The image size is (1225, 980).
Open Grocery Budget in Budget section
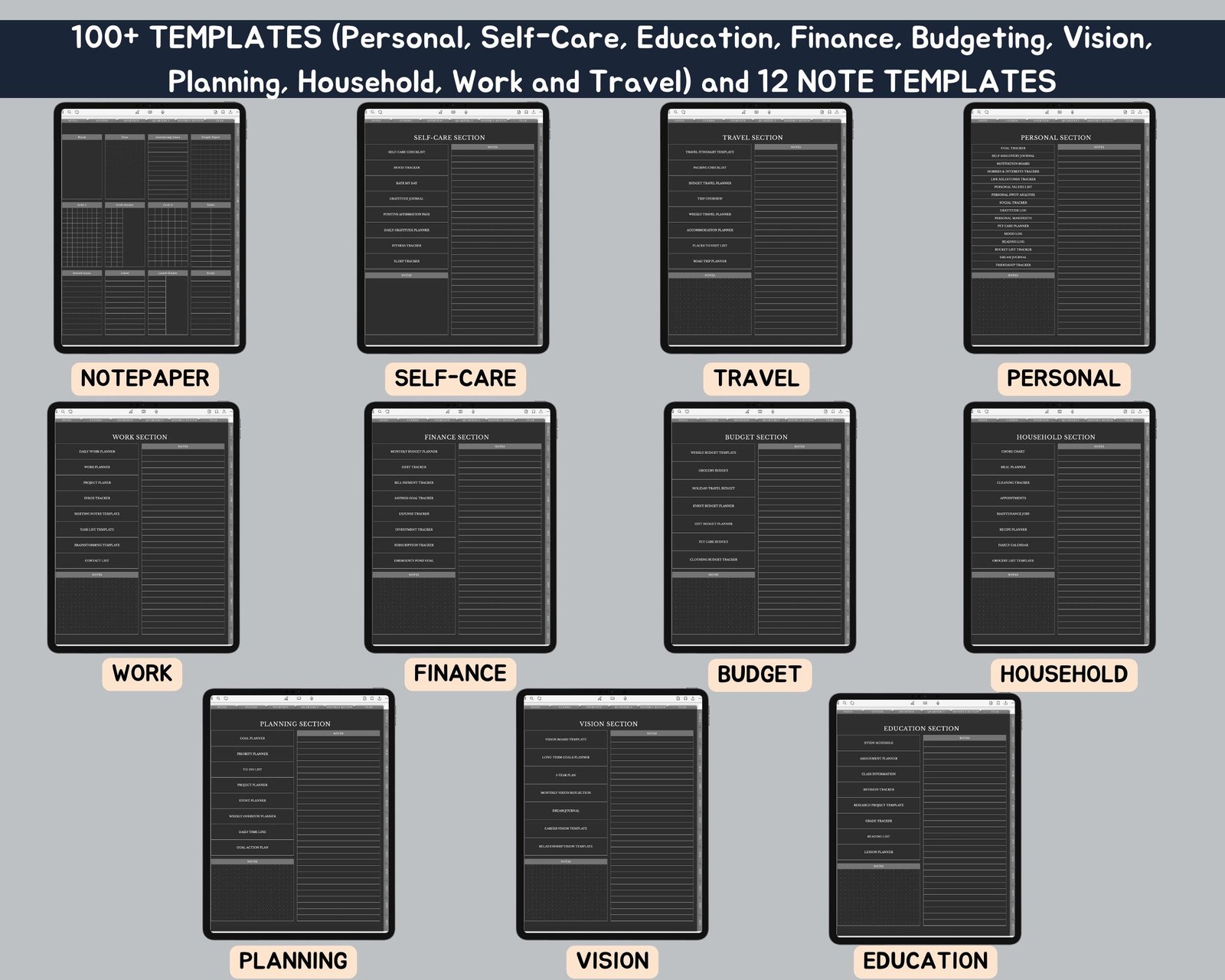pyautogui.click(x=713, y=470)
